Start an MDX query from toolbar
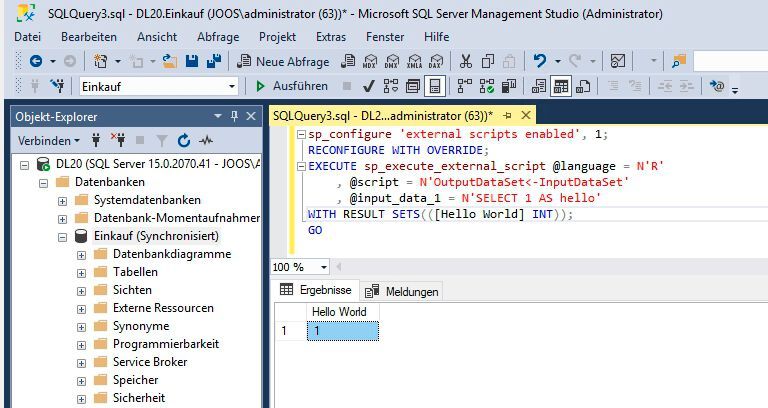768x408 pixels. coord(370,61)
